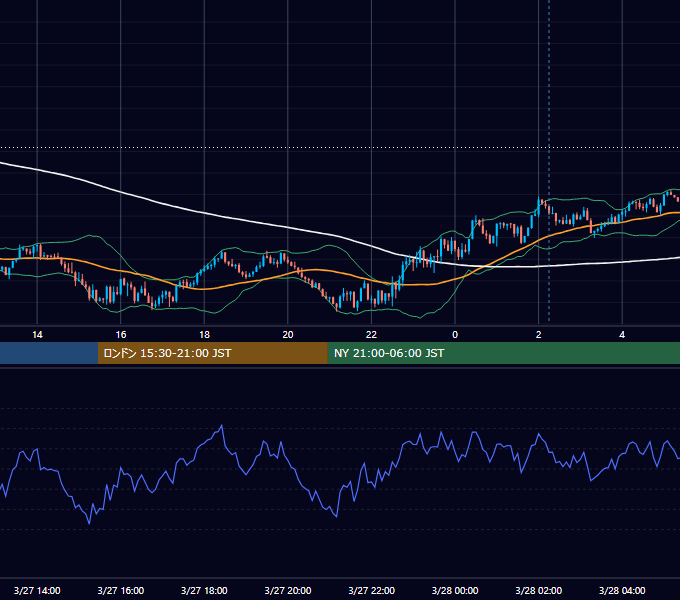Viewport: 680px width, 600px height.
Task: Click the London 15:30-21:00 JST session bar
Action: (212, 353)
